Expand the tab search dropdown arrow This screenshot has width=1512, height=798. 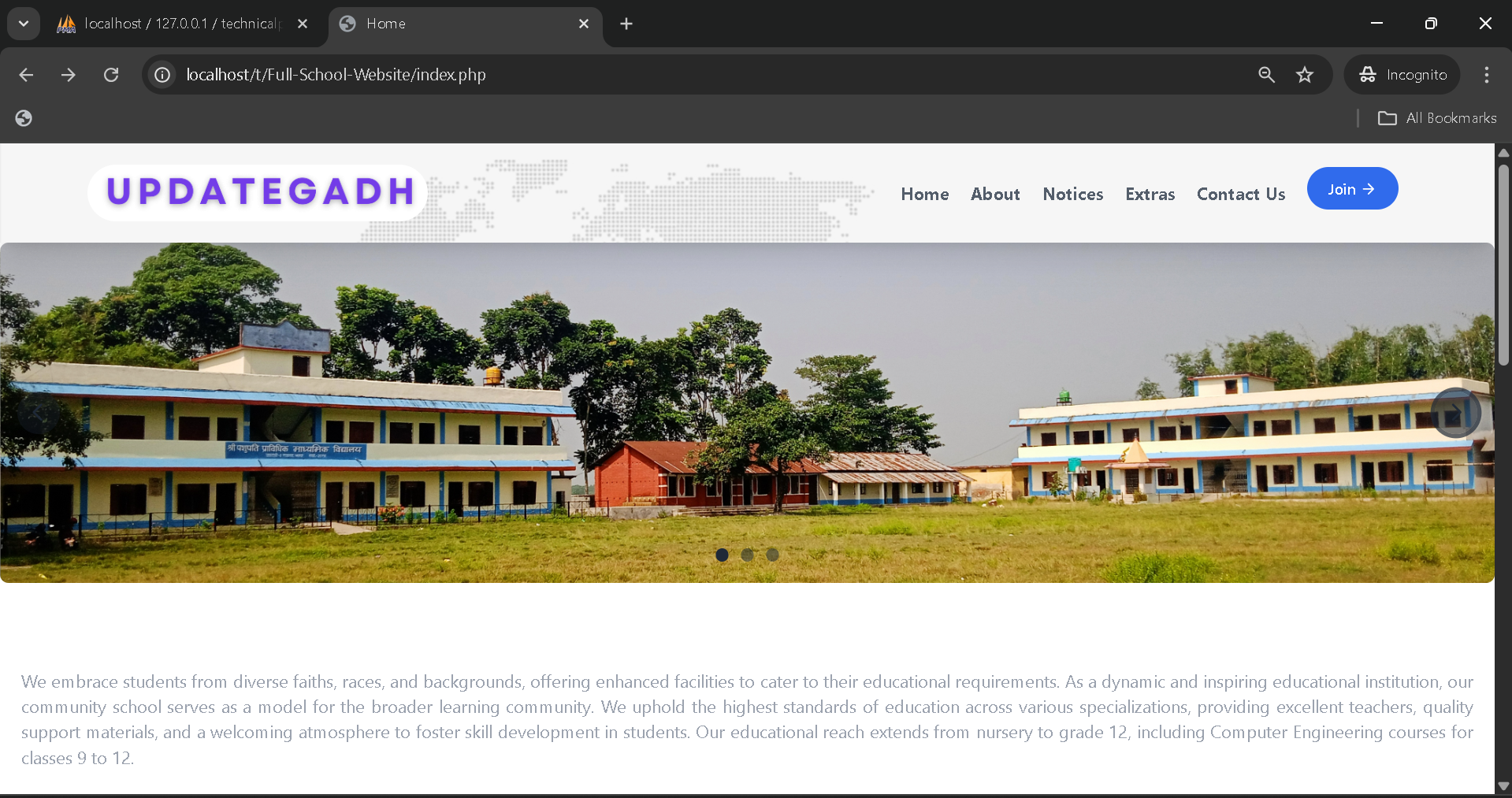[24, 24]
